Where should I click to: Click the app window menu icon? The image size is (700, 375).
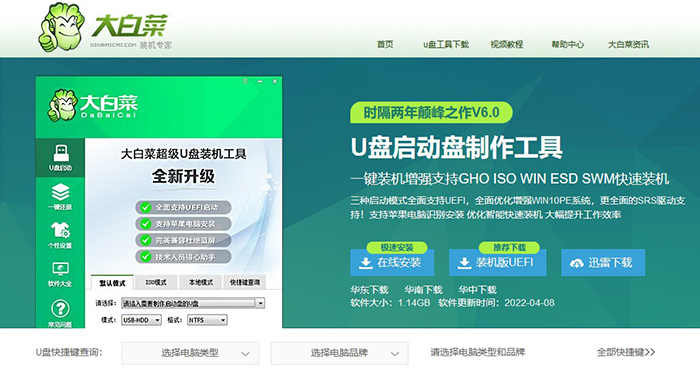[x=245, y=81]
